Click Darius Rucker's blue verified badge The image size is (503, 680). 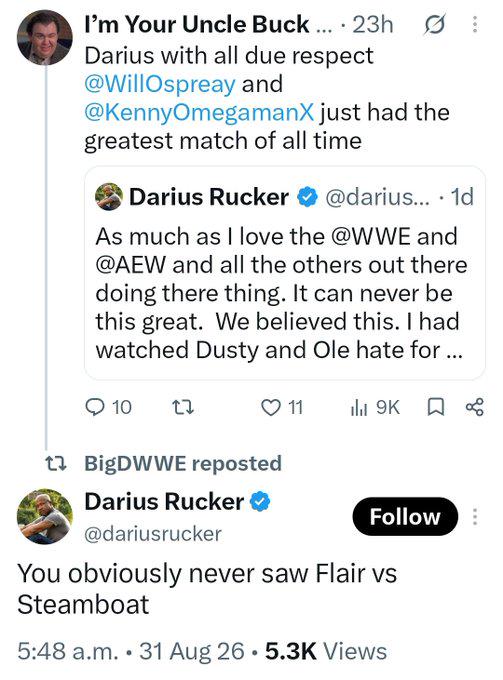tap(260, 502)
